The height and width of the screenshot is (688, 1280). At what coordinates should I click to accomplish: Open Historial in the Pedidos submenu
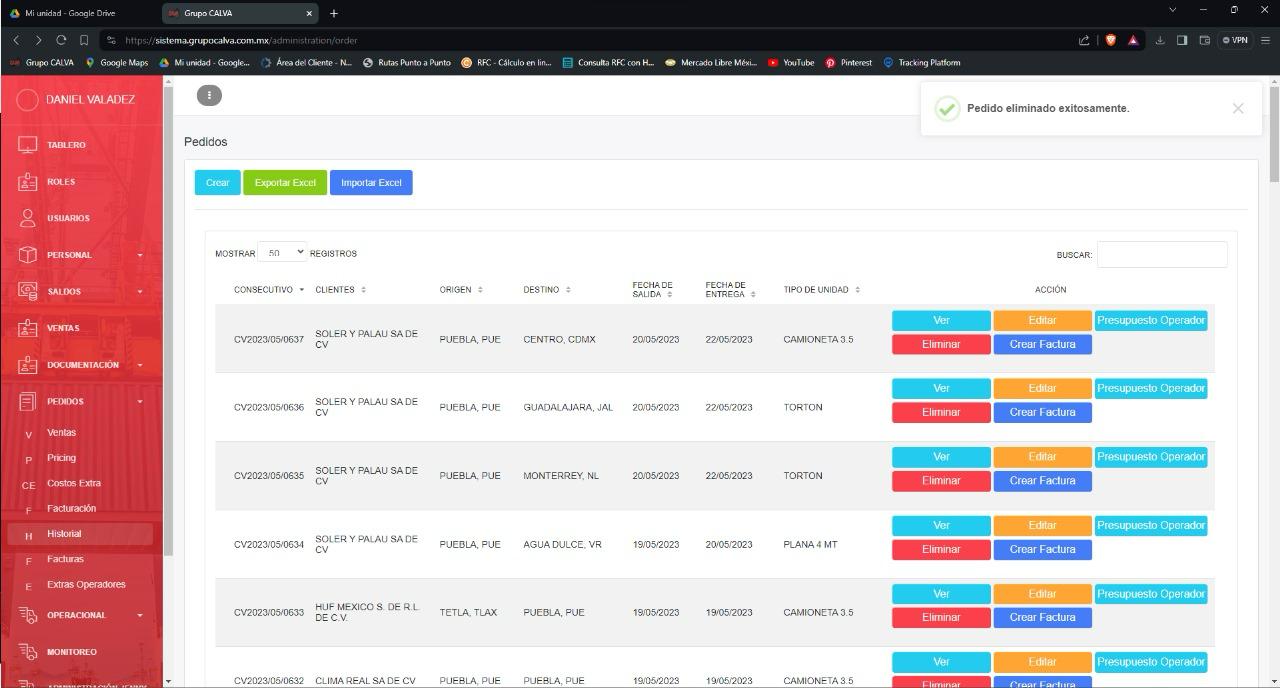pyautogui.click(x=64, y=534)
